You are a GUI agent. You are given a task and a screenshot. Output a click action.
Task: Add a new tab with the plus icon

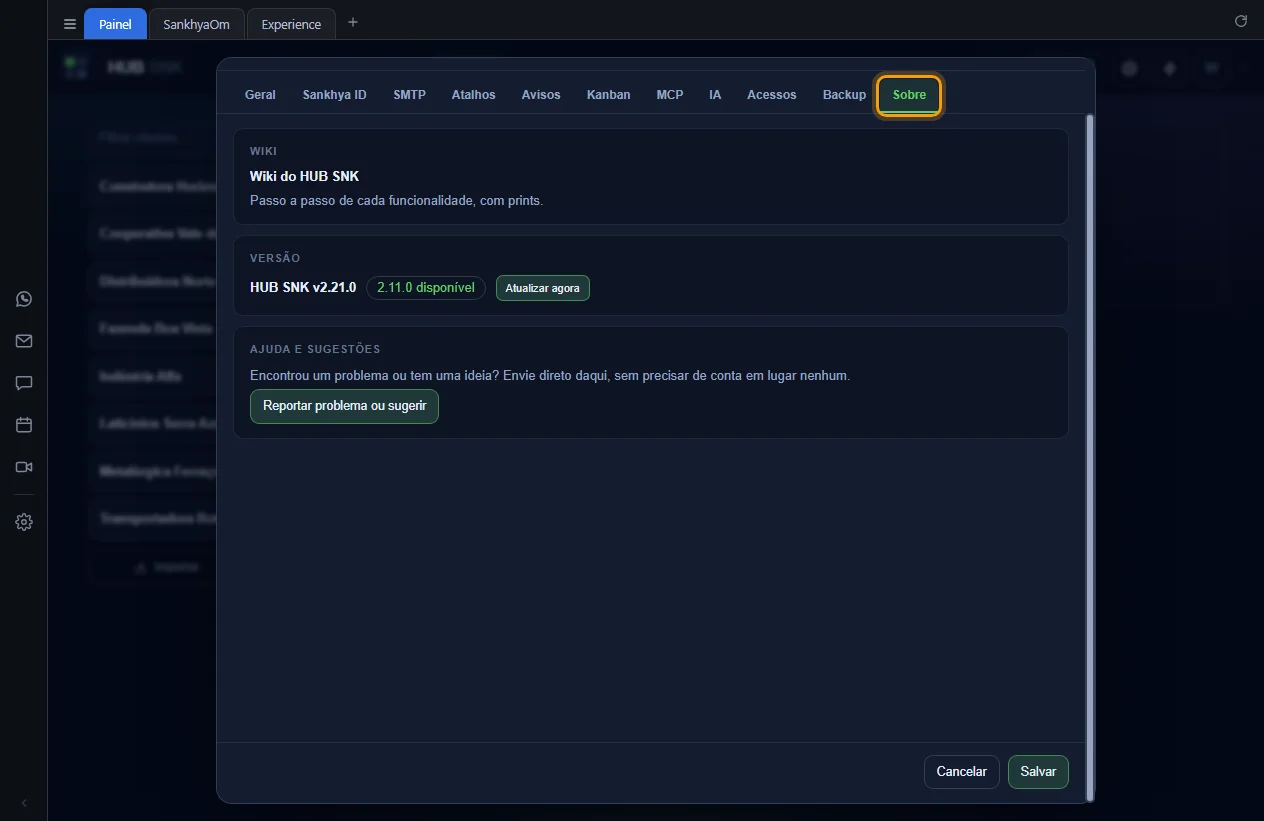pyautogui.click(x=352, y=22)
